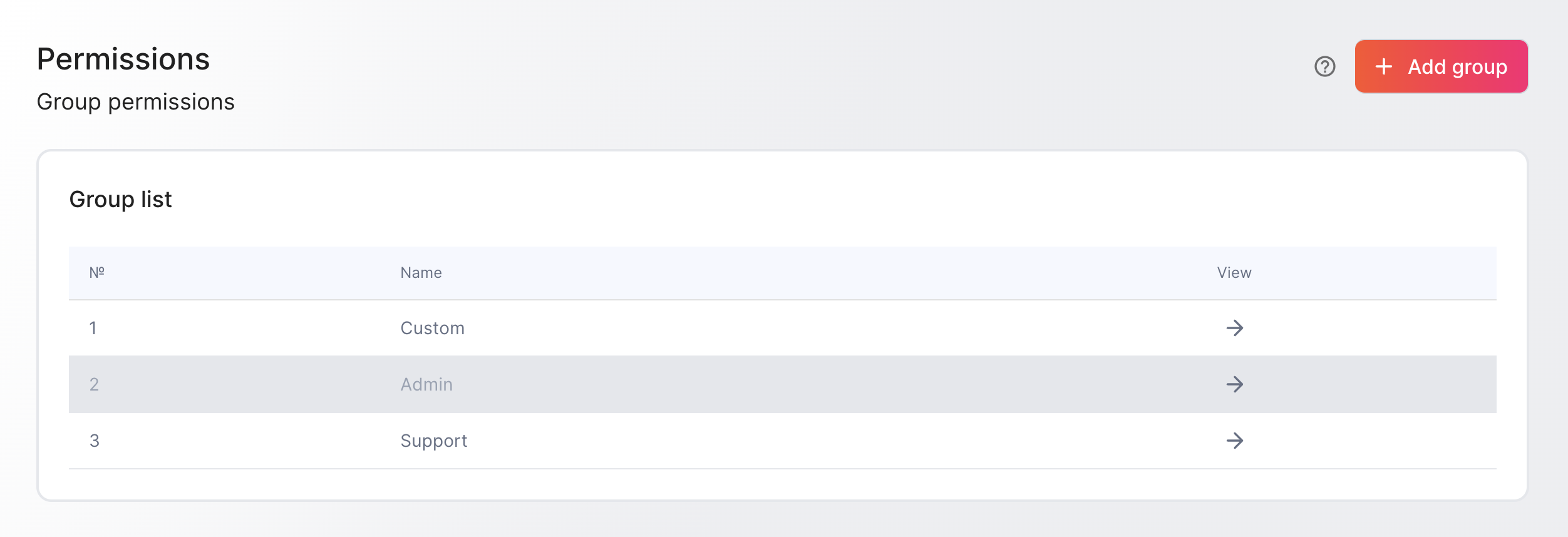
Task: Click the Name column header
Action: click(x=421, y=273)
